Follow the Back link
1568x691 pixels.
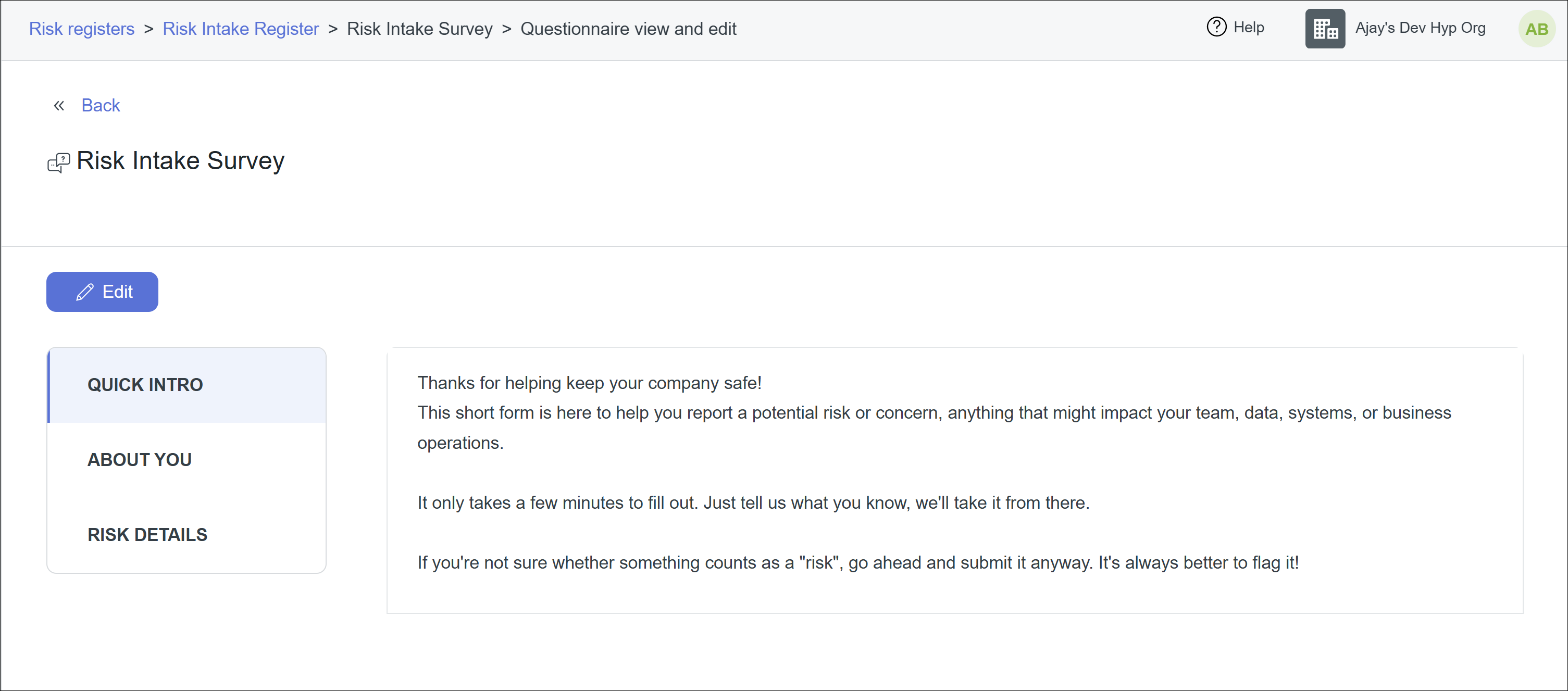pyautogui.click(x=101, y=105)
